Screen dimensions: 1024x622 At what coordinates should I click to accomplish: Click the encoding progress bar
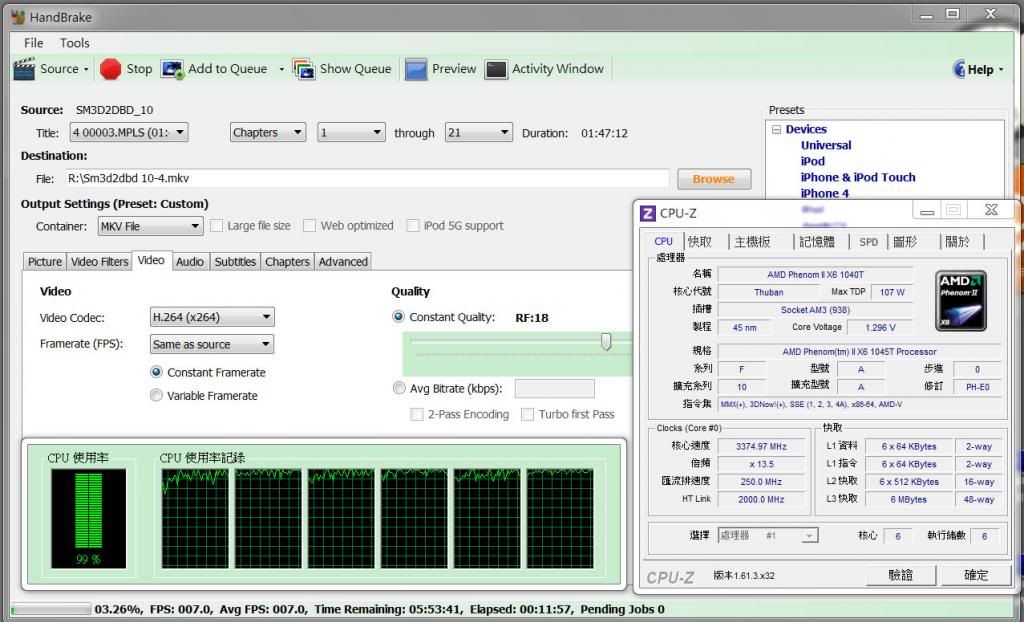click(51, 610)
